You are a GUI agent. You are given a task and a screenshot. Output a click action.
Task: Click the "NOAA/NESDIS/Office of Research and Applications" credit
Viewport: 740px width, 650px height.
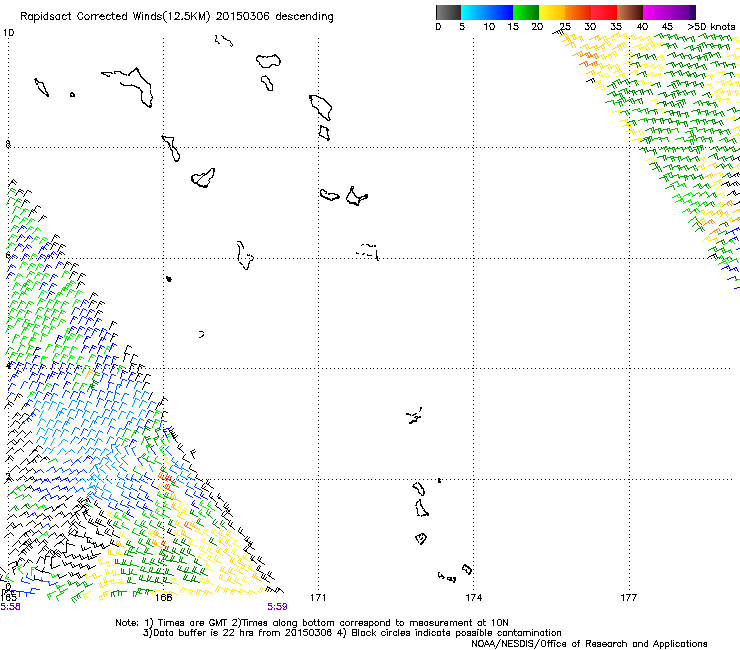pyautogui.click(x=589, y=643)
